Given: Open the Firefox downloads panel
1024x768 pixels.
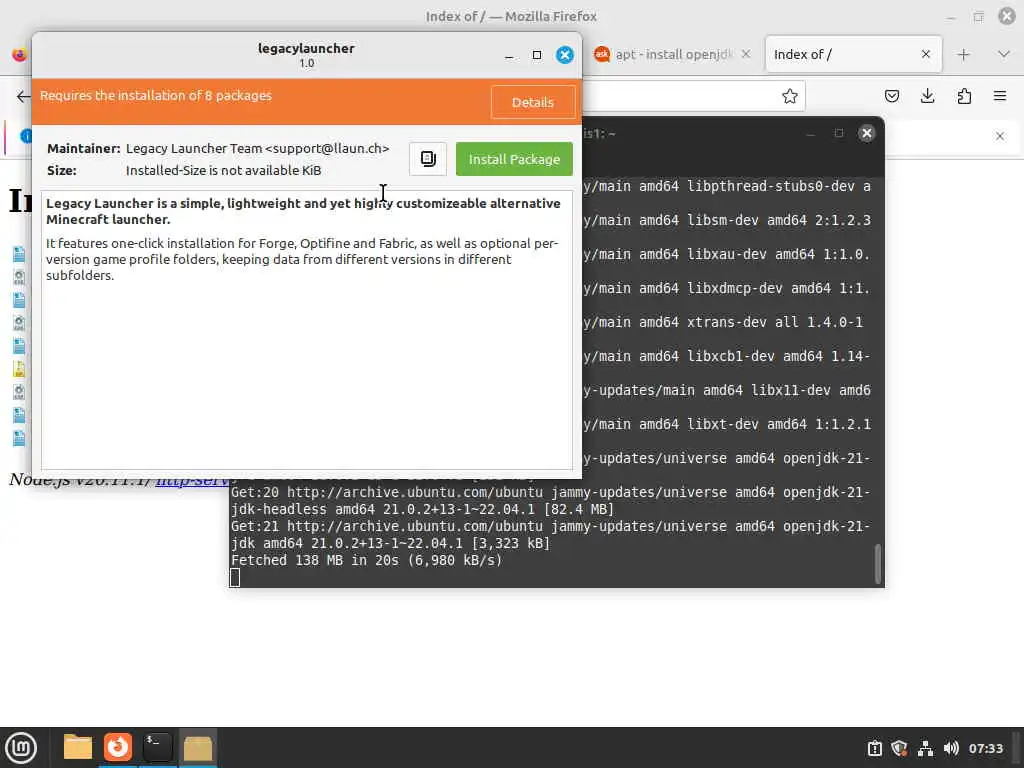Looking at the screenshot, I should tap(927, 97).
